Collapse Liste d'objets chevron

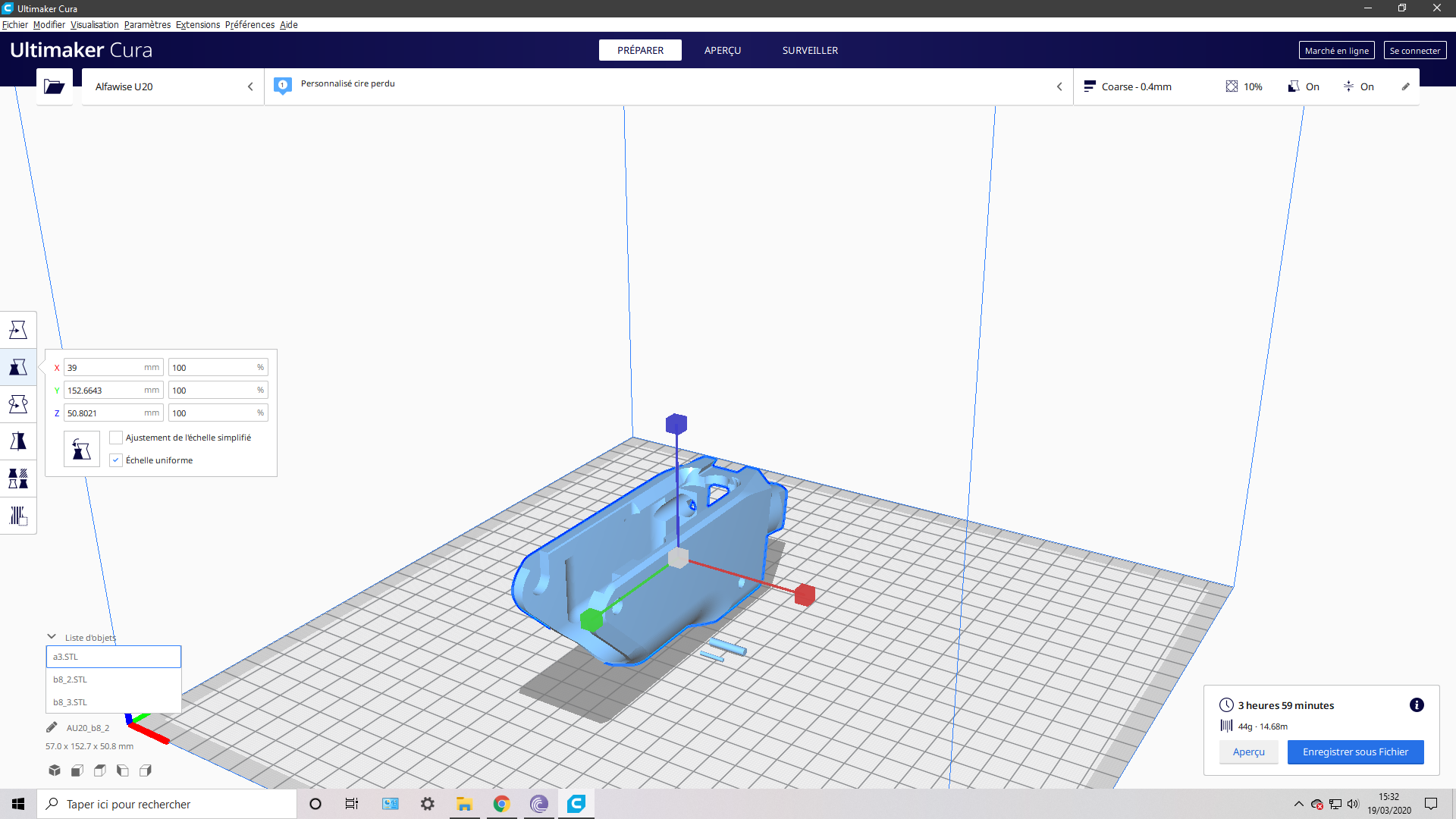point(52,637)
